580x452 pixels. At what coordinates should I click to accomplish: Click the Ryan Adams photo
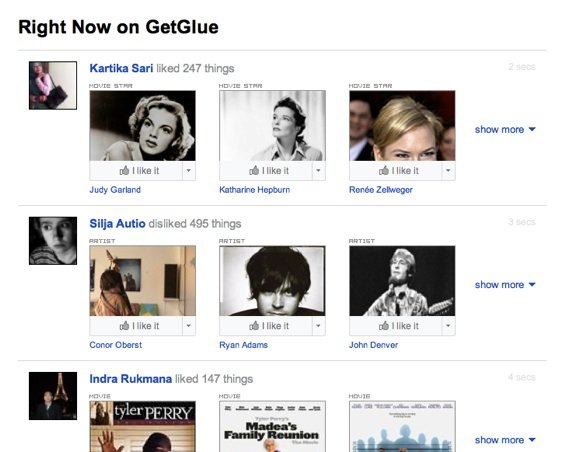coord(272,281)
